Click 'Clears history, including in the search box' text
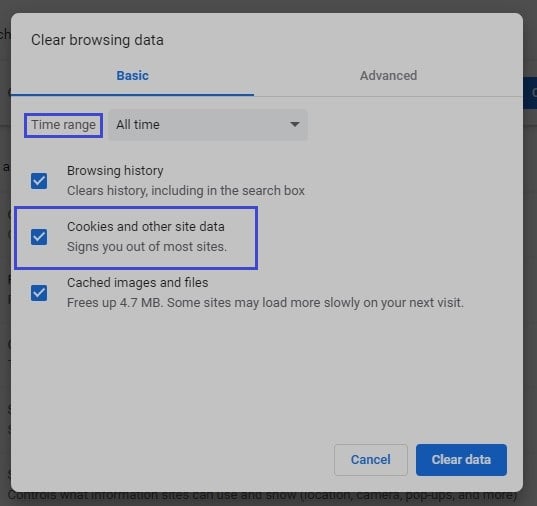Screen dimensions: 537x506 (186, 190)
